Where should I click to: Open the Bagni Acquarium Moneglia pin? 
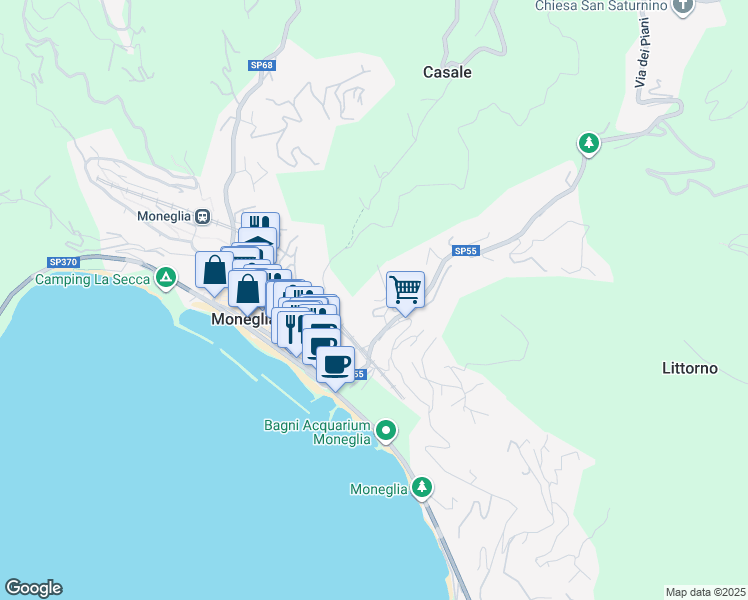pos(386,431)
